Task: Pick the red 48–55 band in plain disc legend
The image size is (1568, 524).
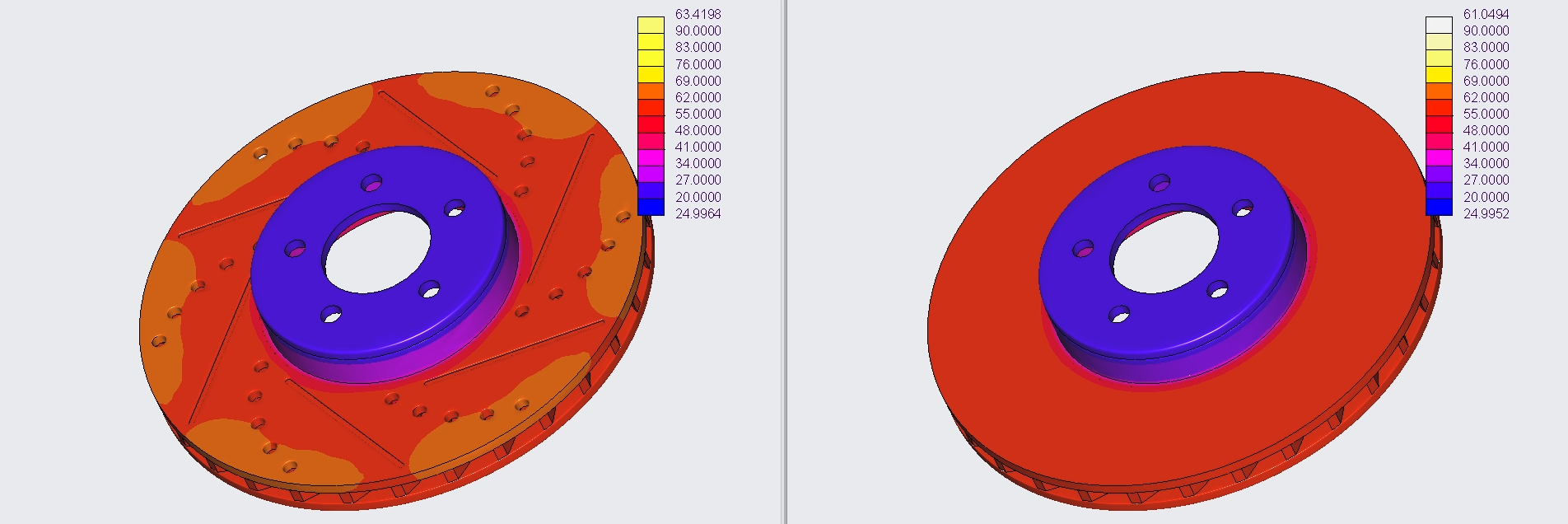Action: point(1439,124)
